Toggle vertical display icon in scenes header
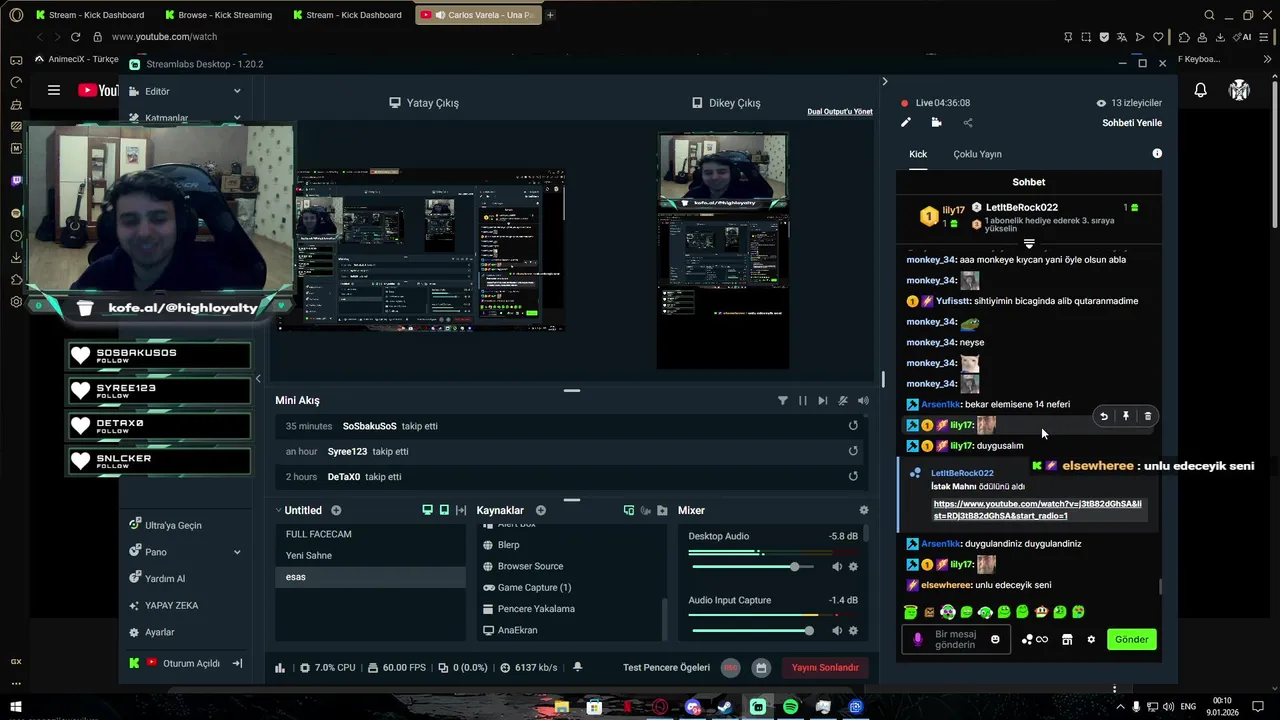Image resolution: width=1280 pixels, height=720 pixels. click(x=444, y=510)
